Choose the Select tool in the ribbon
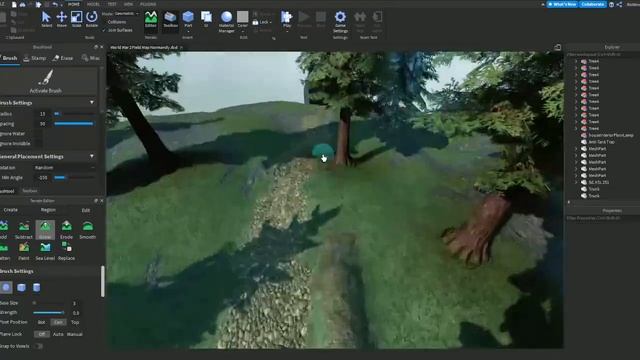 click(46, 19)
